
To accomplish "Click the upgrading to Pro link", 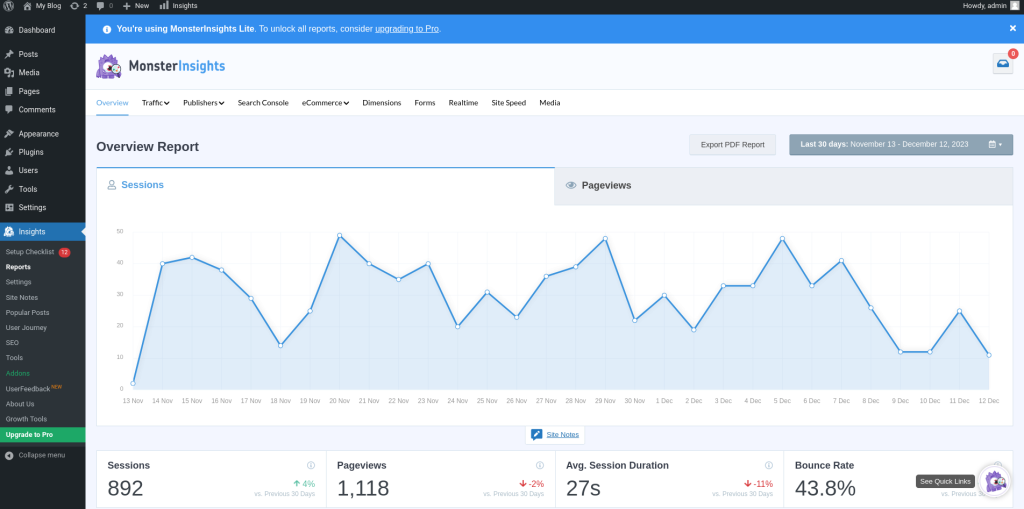I will point(406,29).
